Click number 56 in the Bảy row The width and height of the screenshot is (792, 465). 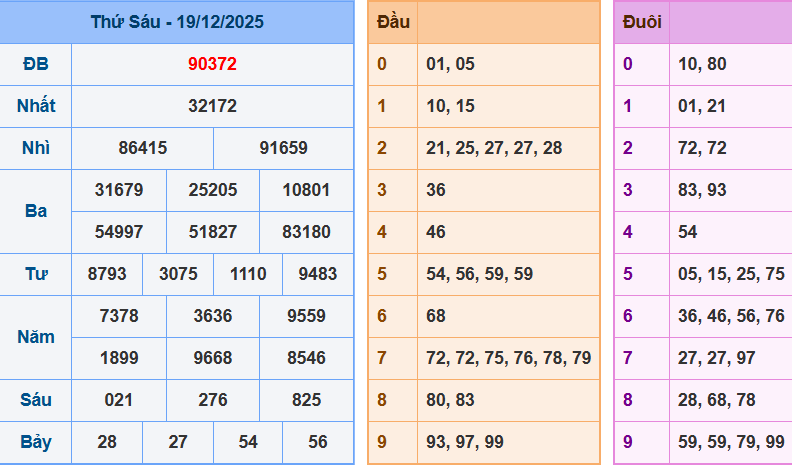[317, 442]
